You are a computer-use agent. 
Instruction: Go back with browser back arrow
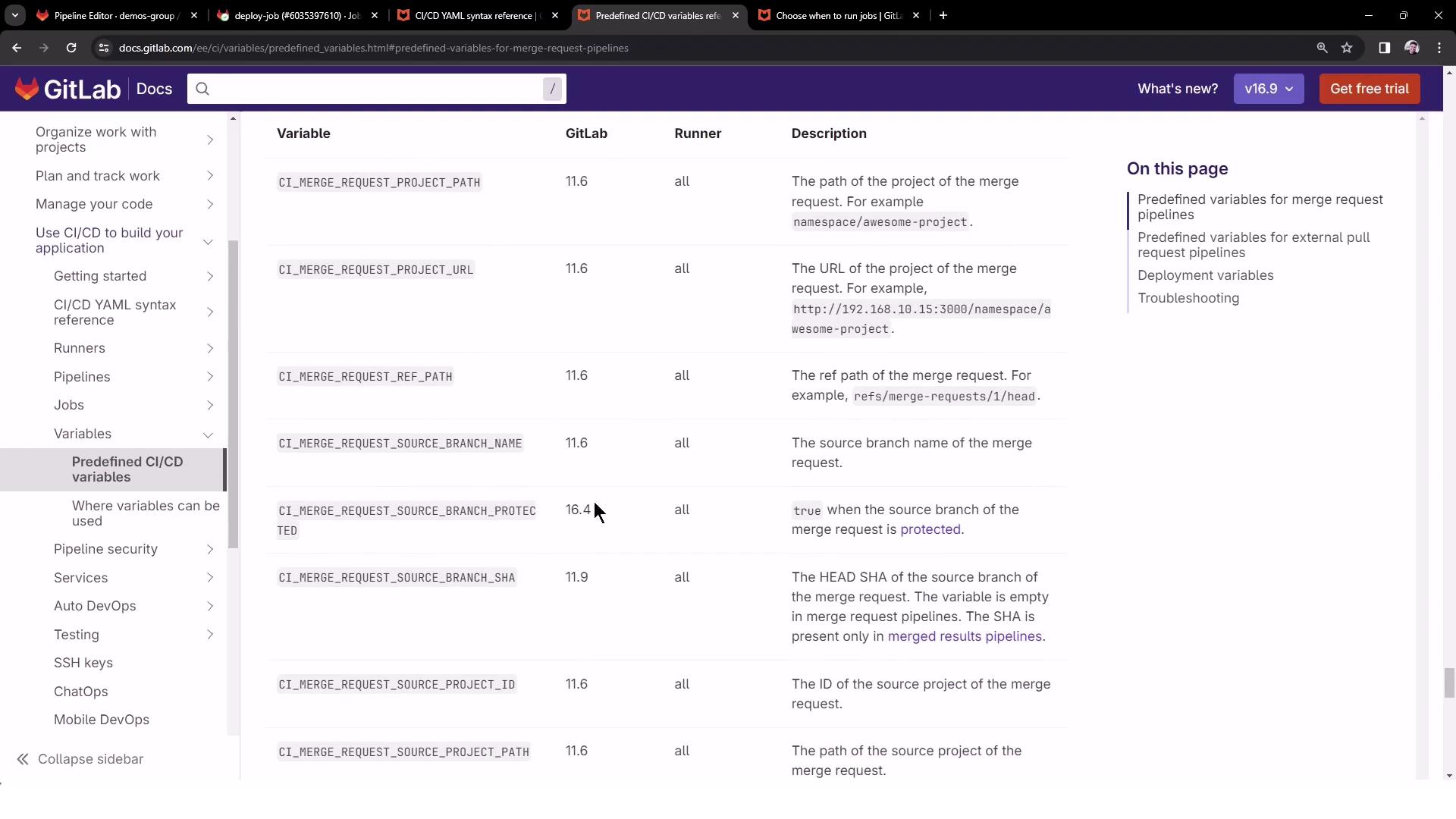(x=17, y=48)
